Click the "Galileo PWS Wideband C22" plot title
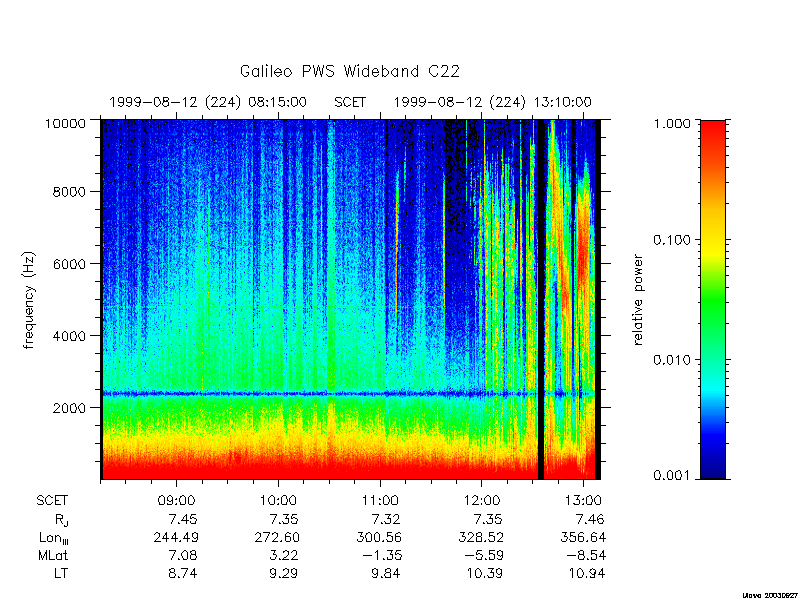Screen dimensions: 800x600 click(349, 71)
